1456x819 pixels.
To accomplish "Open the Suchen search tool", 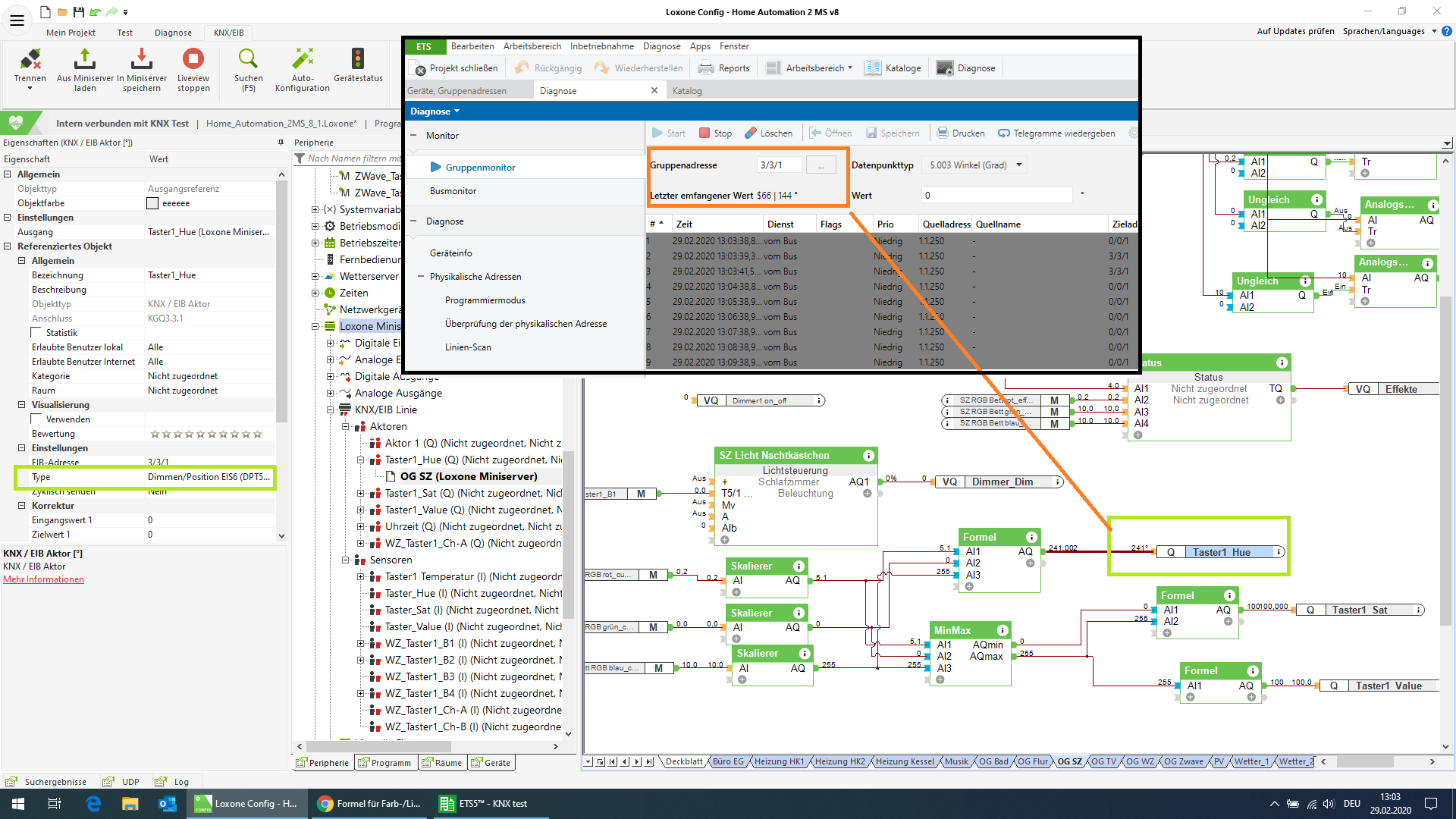I will pos(248,60).
